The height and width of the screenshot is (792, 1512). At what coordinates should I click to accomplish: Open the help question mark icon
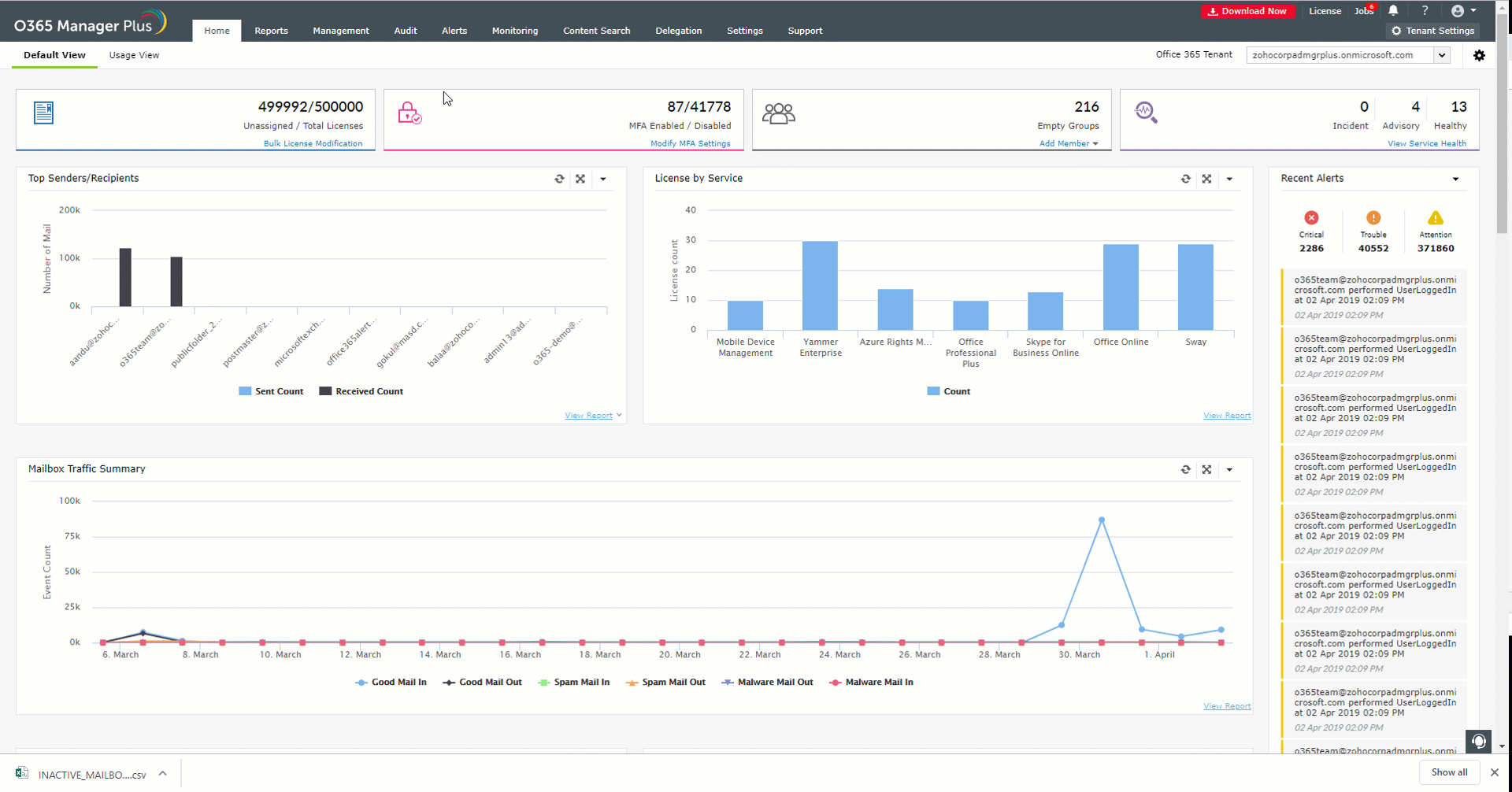pos(1425,11)
